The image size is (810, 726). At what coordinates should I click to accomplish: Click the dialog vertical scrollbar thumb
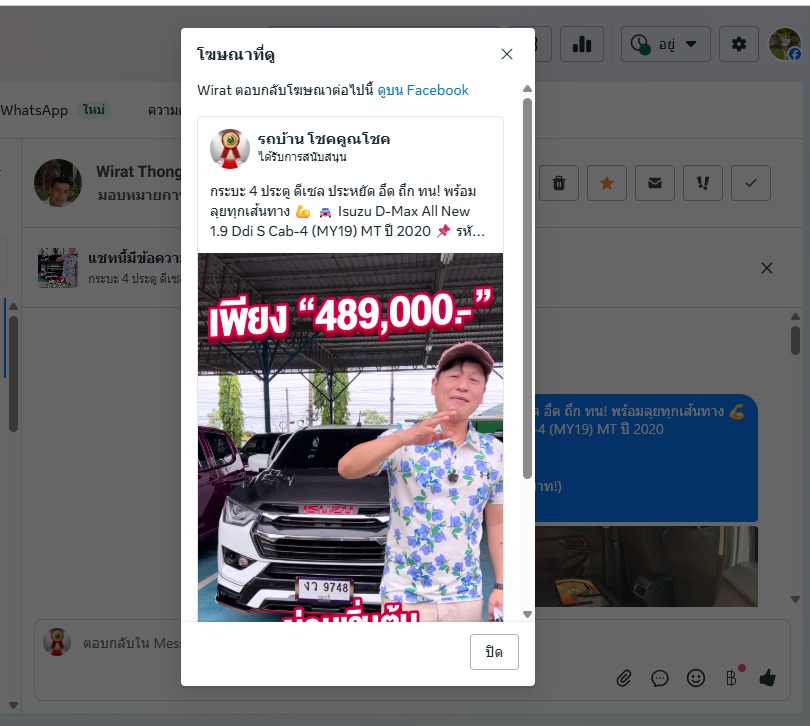[527, 288]
